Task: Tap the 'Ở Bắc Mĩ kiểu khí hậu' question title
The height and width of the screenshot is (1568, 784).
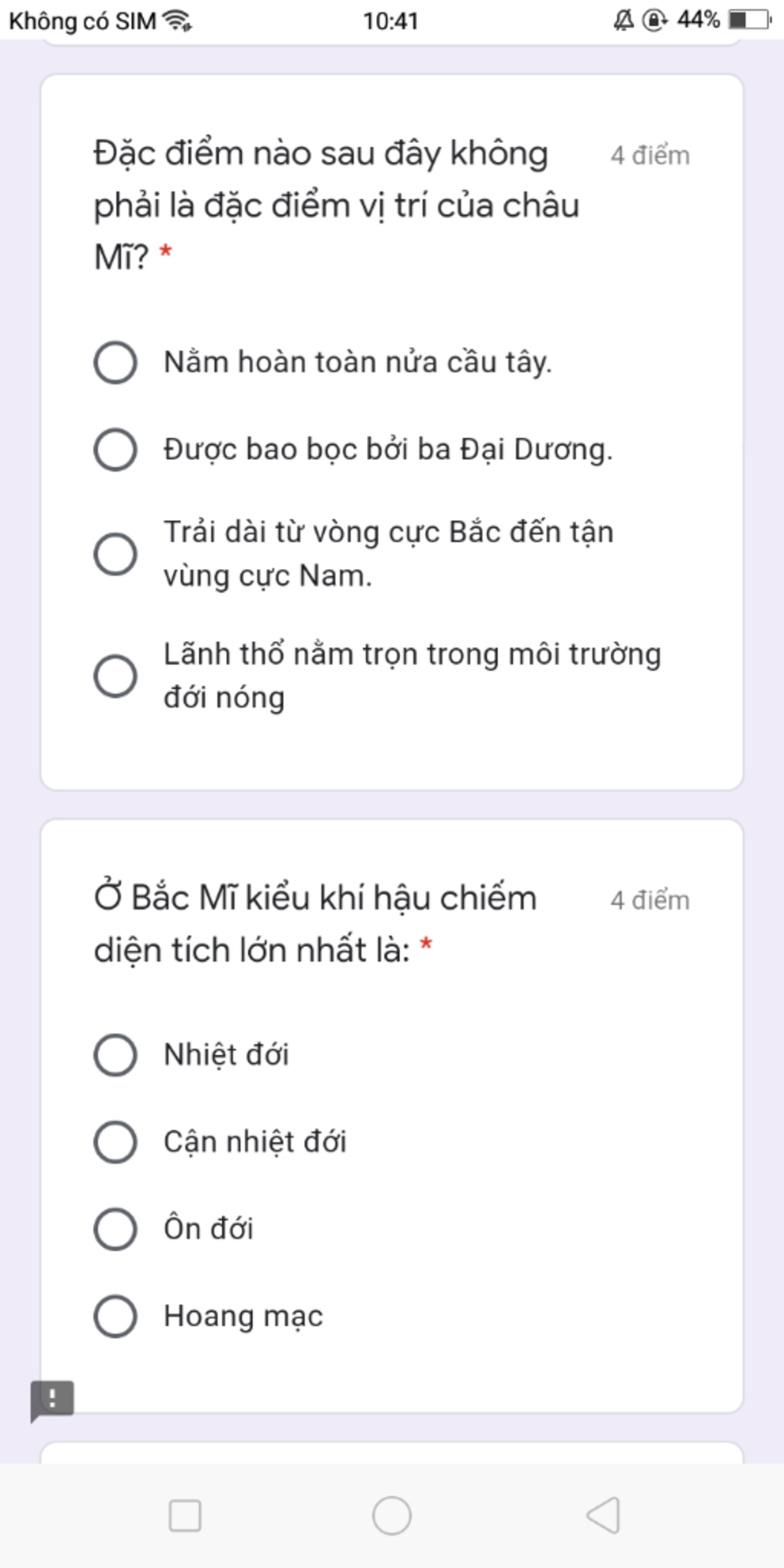Action: pyautogui.click(x=315, y=924)
